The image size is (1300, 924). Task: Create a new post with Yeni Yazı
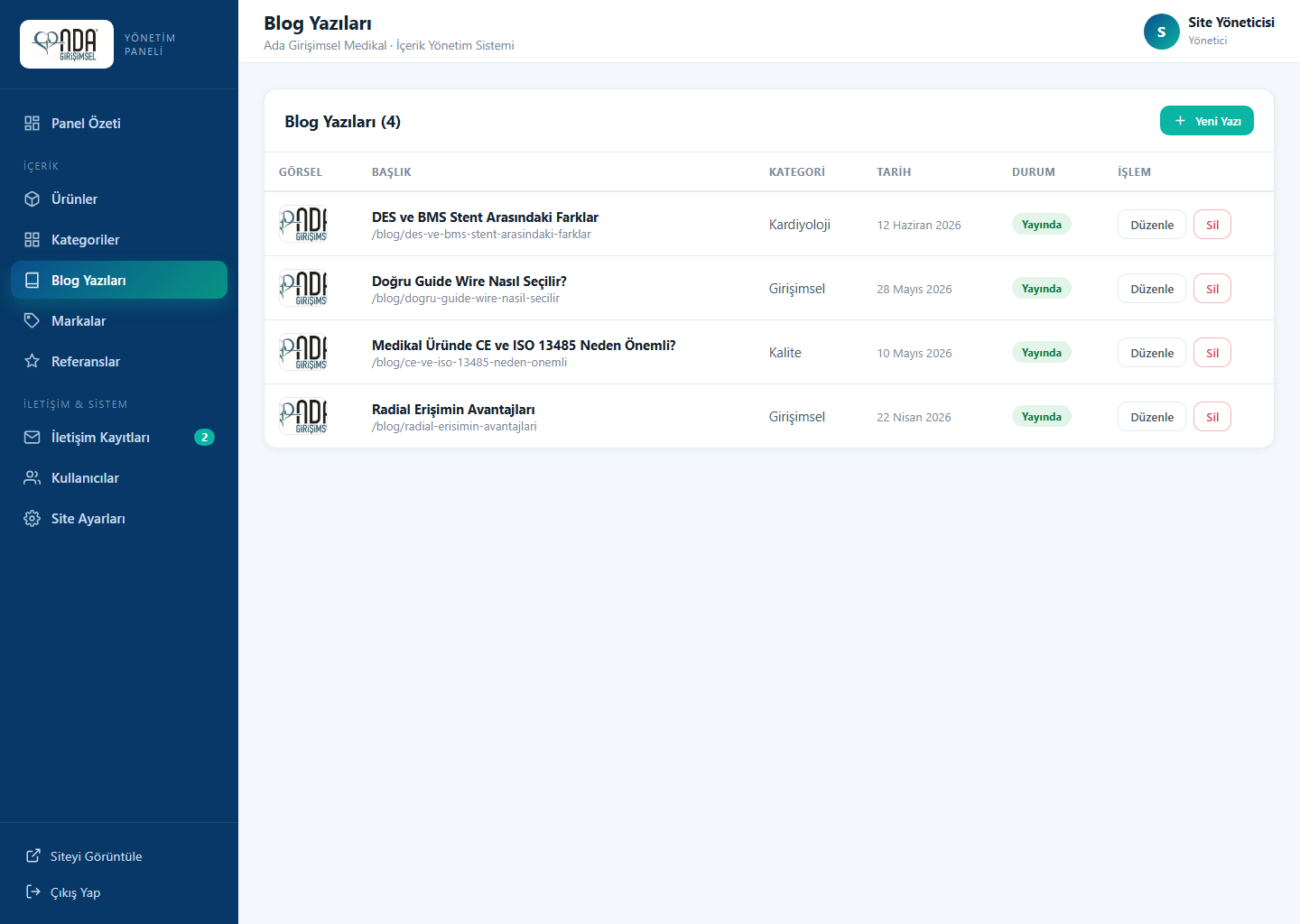click(1207, 121)
